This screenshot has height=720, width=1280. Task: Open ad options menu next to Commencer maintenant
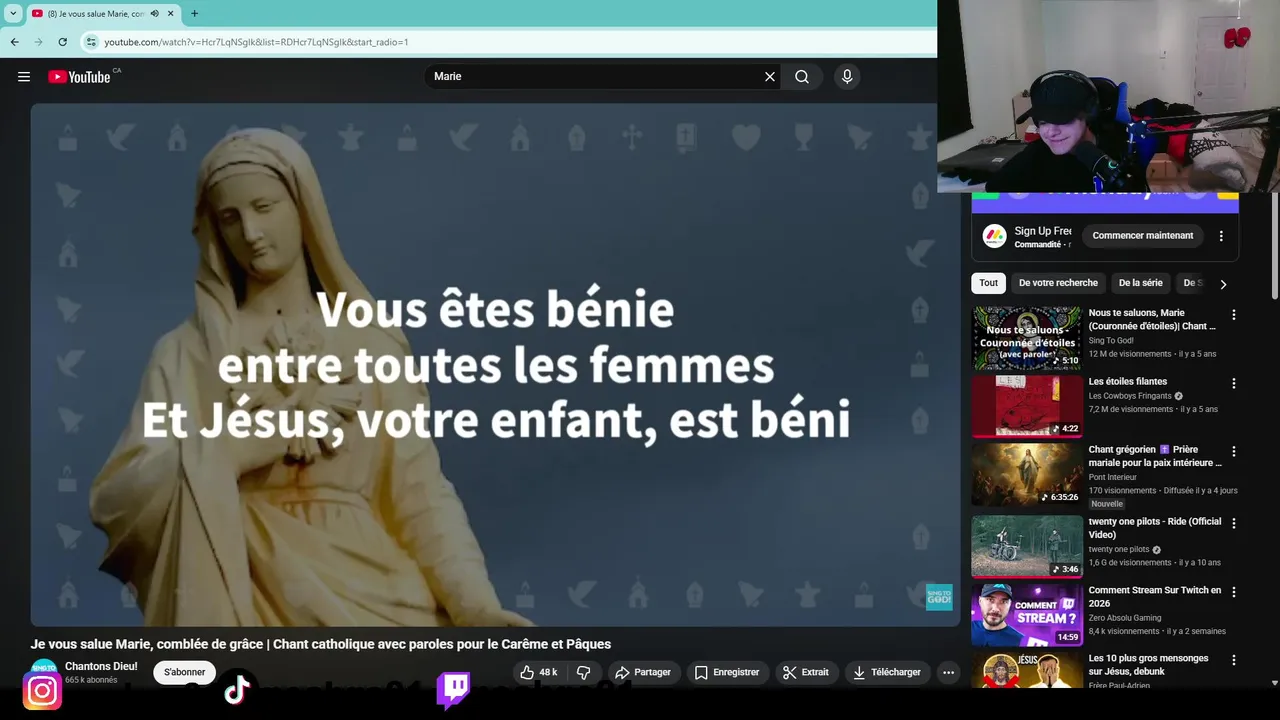click(x=1221, y=236)
